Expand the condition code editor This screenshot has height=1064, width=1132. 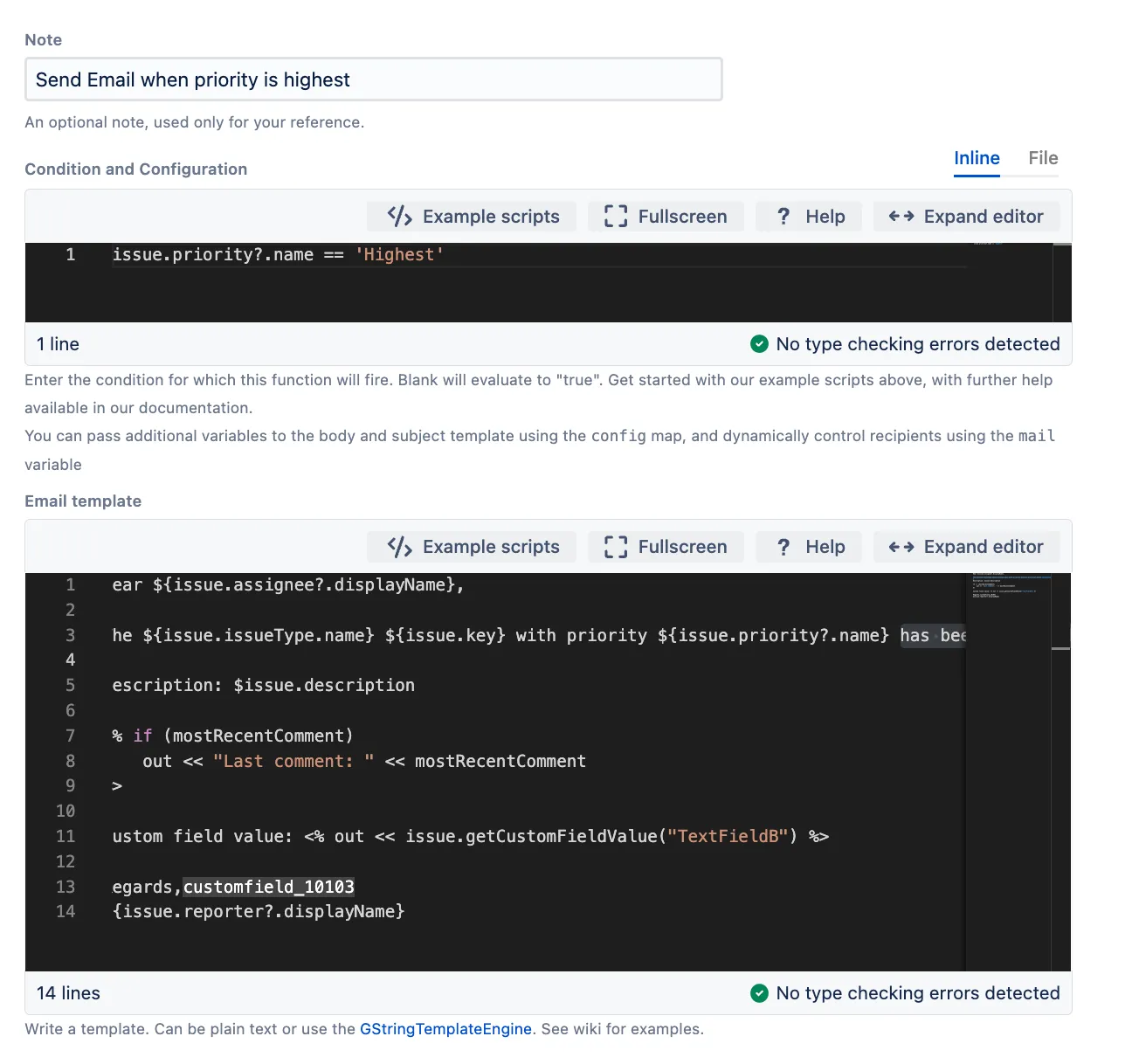point(966,217)
